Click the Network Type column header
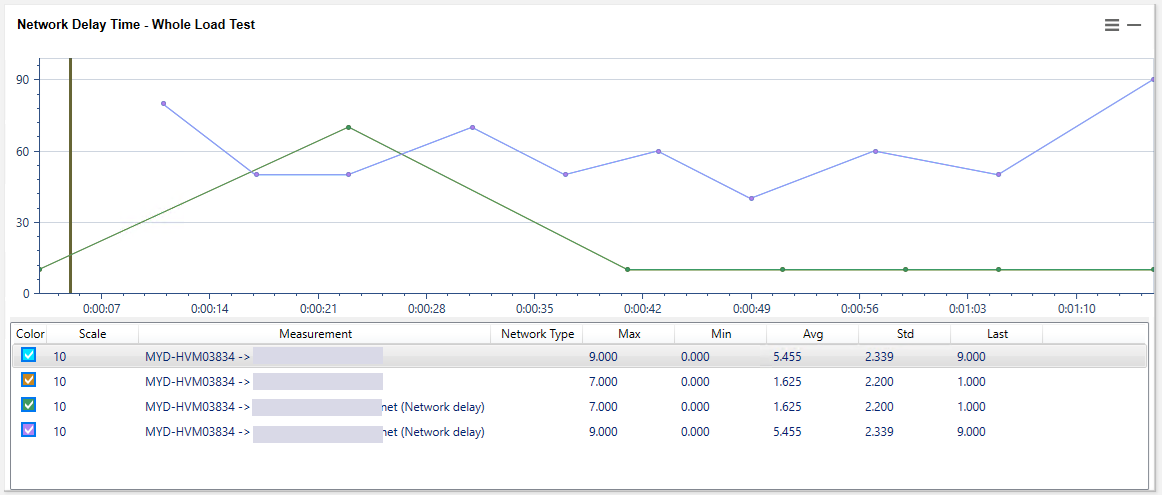The image size is (1162, 495). [537, 334]
